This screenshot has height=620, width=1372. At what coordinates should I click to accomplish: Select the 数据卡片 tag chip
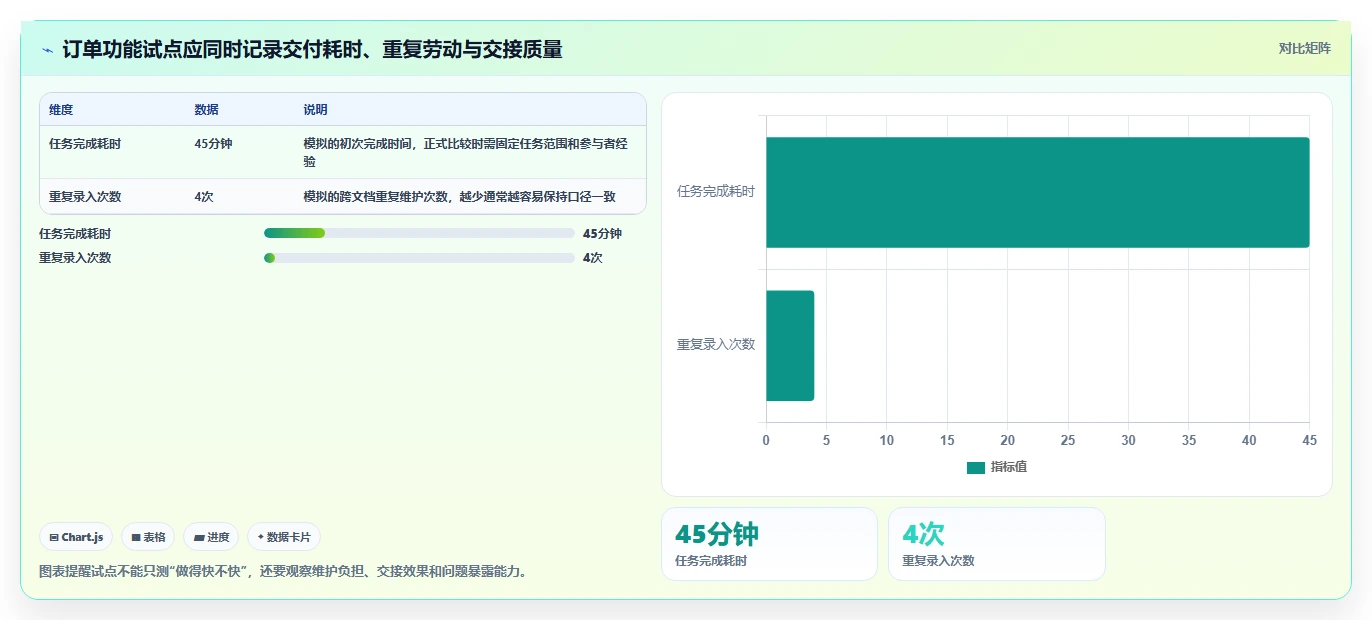[284, 537]
